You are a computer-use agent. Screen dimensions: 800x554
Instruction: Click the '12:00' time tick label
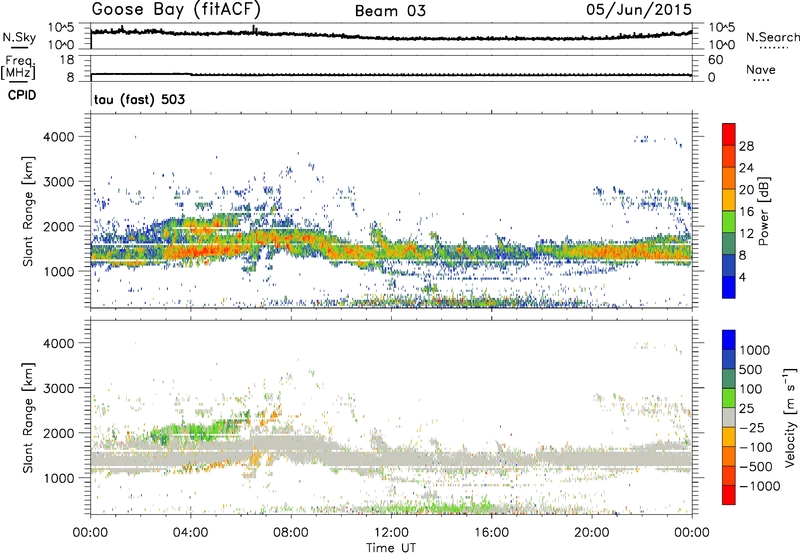point(391,533)
